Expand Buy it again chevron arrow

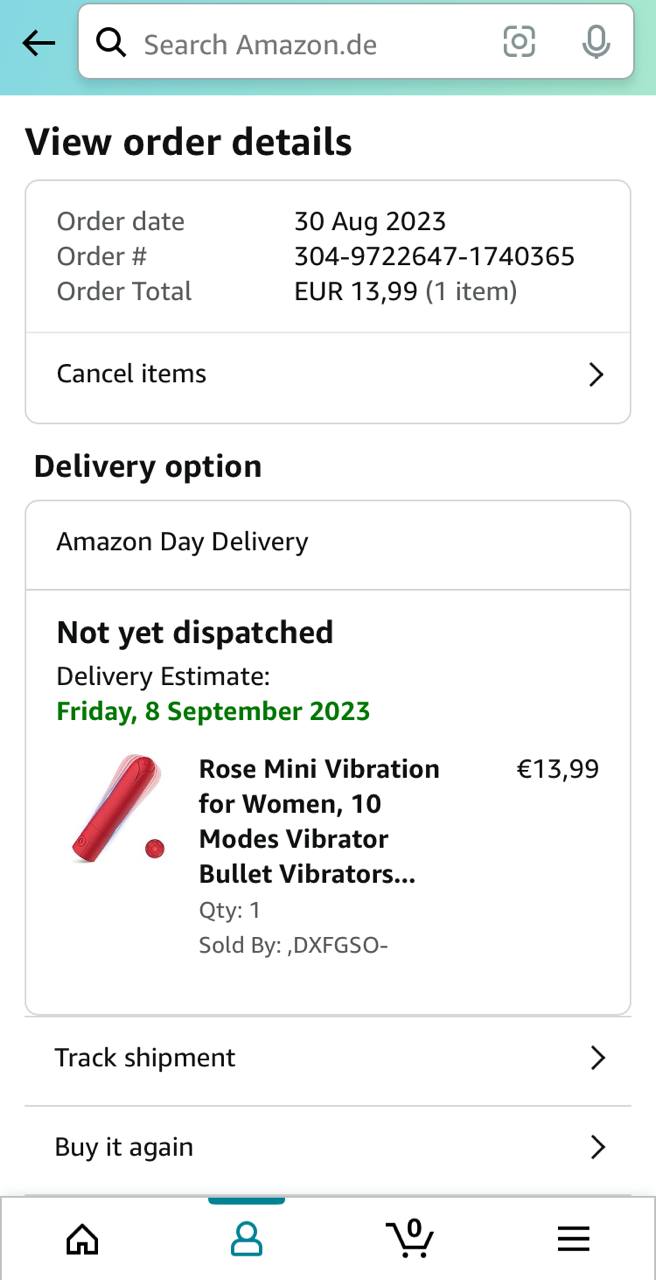(597, 1147)
